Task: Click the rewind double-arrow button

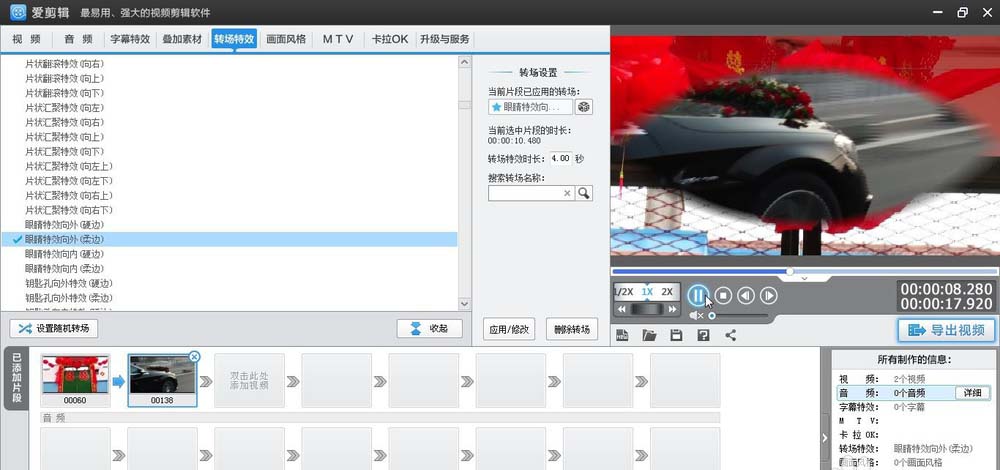Action: tap(621, 309)
